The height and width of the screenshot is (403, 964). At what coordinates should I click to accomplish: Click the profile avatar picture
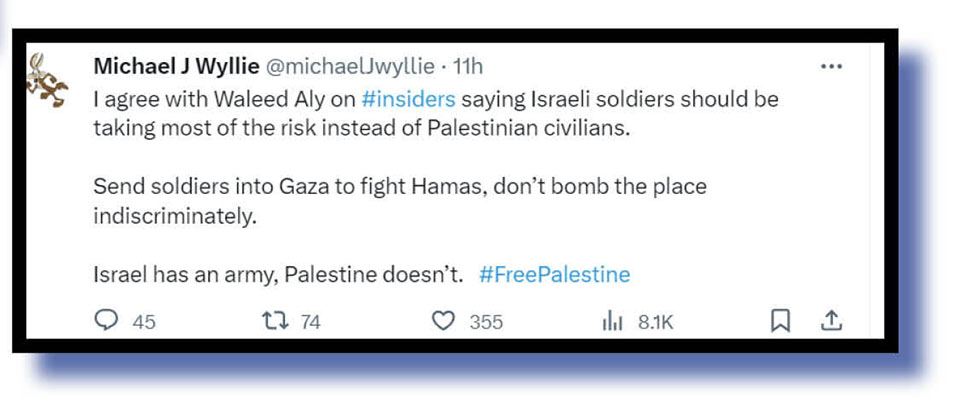(x=47, y=80)
